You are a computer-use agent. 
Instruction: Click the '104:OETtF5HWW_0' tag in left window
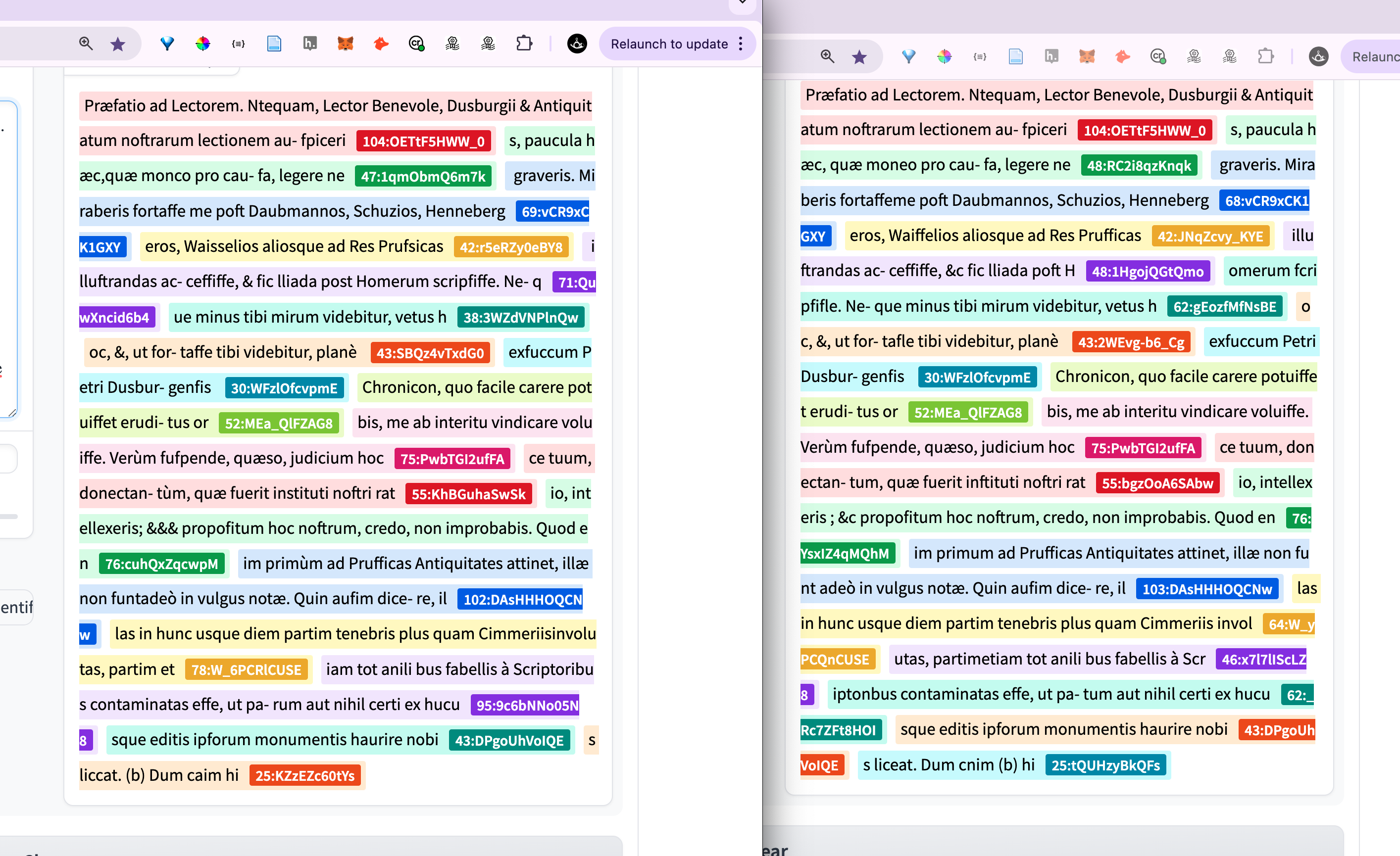point(423,141)
